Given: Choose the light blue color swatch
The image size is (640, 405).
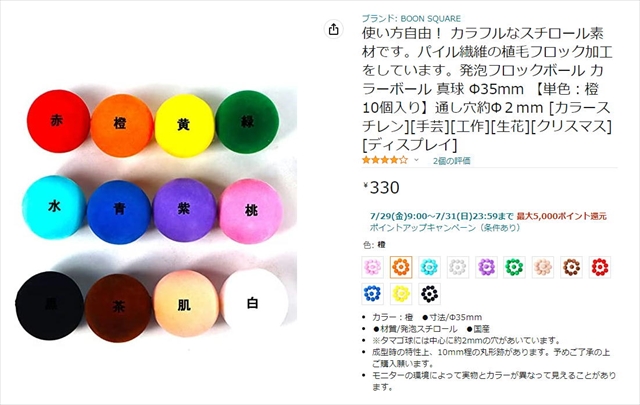Looking at the screenshot, I should click(x=429, y=267).
